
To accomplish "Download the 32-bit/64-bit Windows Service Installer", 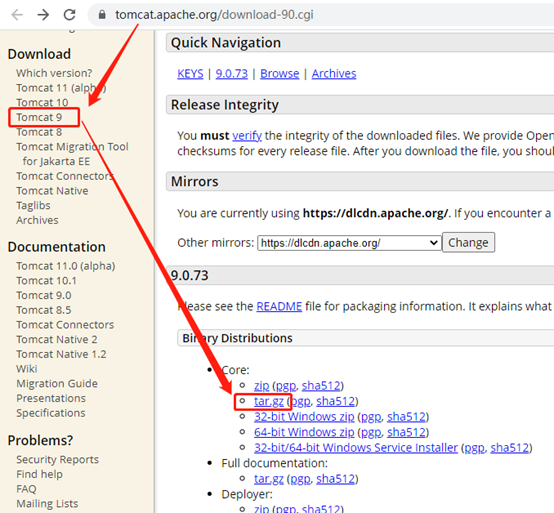I will [x=356, y=448].
